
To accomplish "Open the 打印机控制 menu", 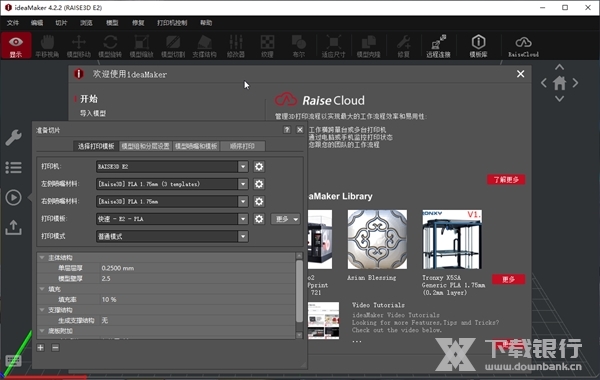I will 172,23.
